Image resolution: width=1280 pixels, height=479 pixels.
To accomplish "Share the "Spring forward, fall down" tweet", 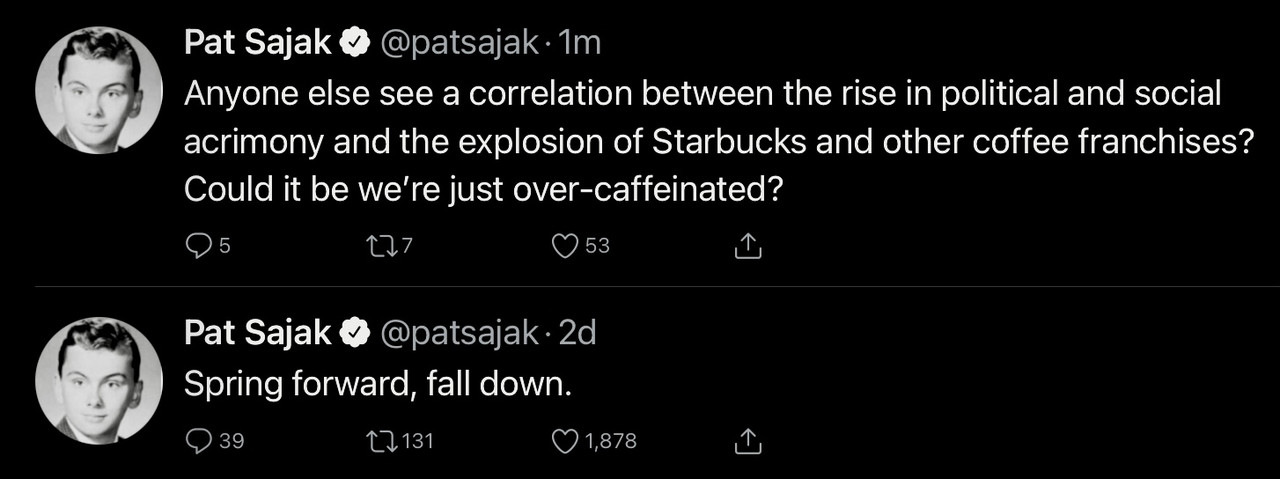I will [x=749, y=440].
